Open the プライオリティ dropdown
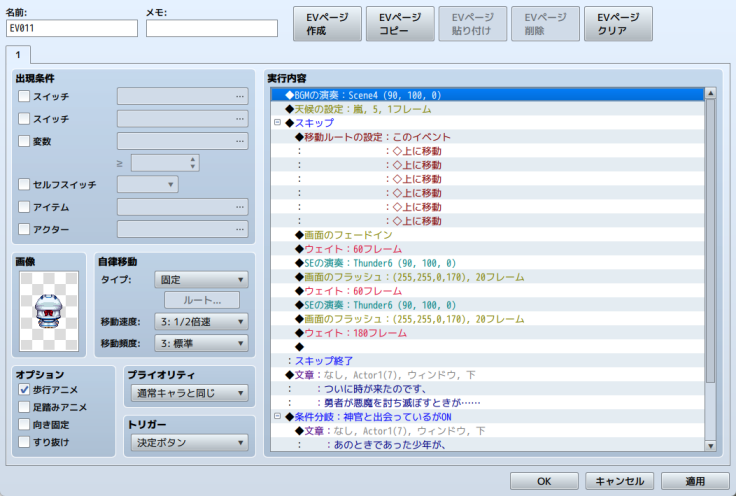 click(189, 392)
